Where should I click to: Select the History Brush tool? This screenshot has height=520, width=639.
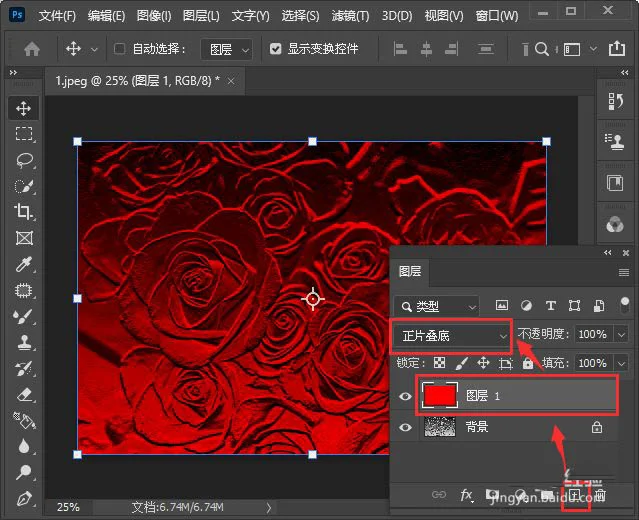point(24,368)
